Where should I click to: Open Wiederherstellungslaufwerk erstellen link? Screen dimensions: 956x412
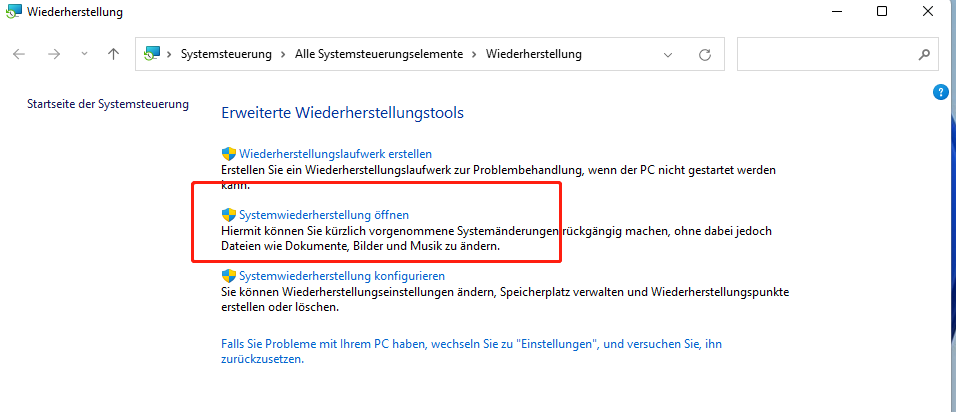tap(335, 154)
